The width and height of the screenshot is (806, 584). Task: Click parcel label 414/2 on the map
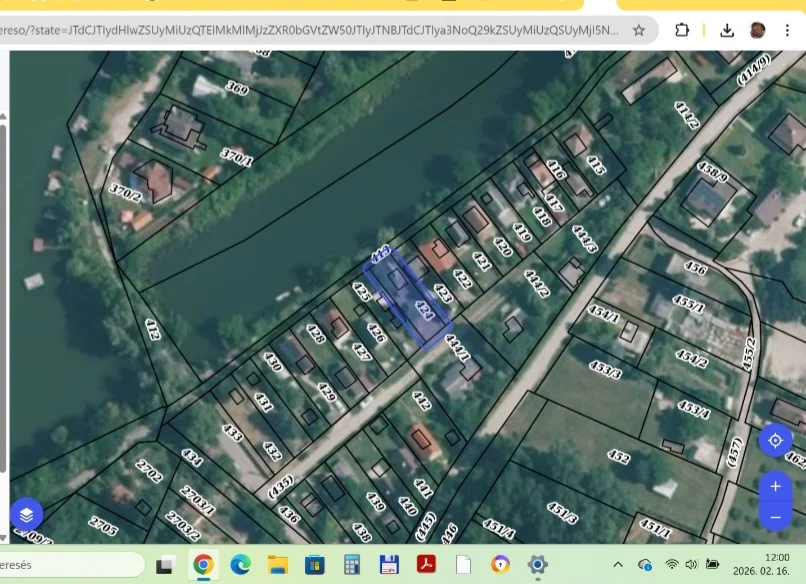pos(687,115)
